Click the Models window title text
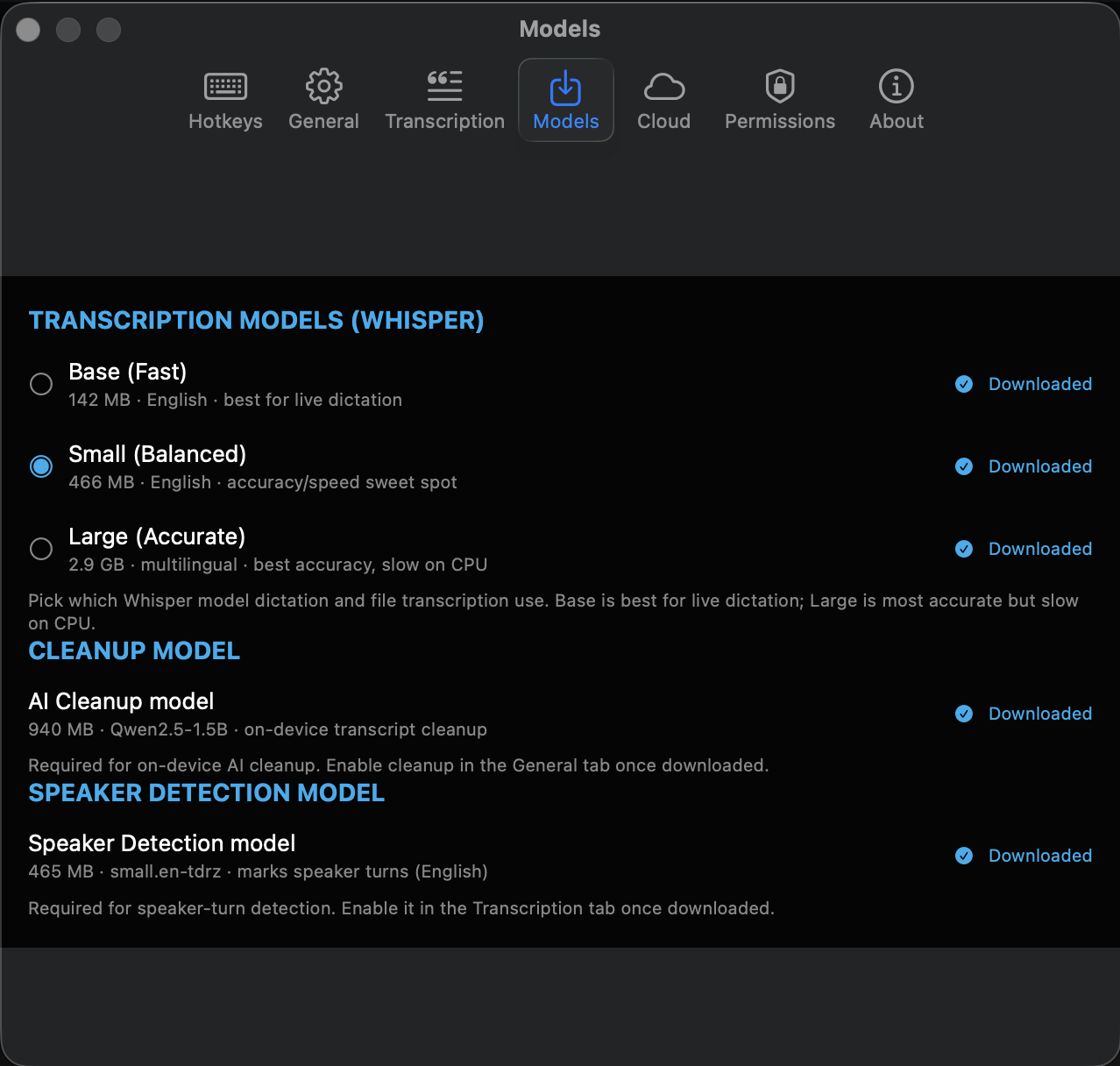Screen dimensions: 1120x1066 click(560, 29)
